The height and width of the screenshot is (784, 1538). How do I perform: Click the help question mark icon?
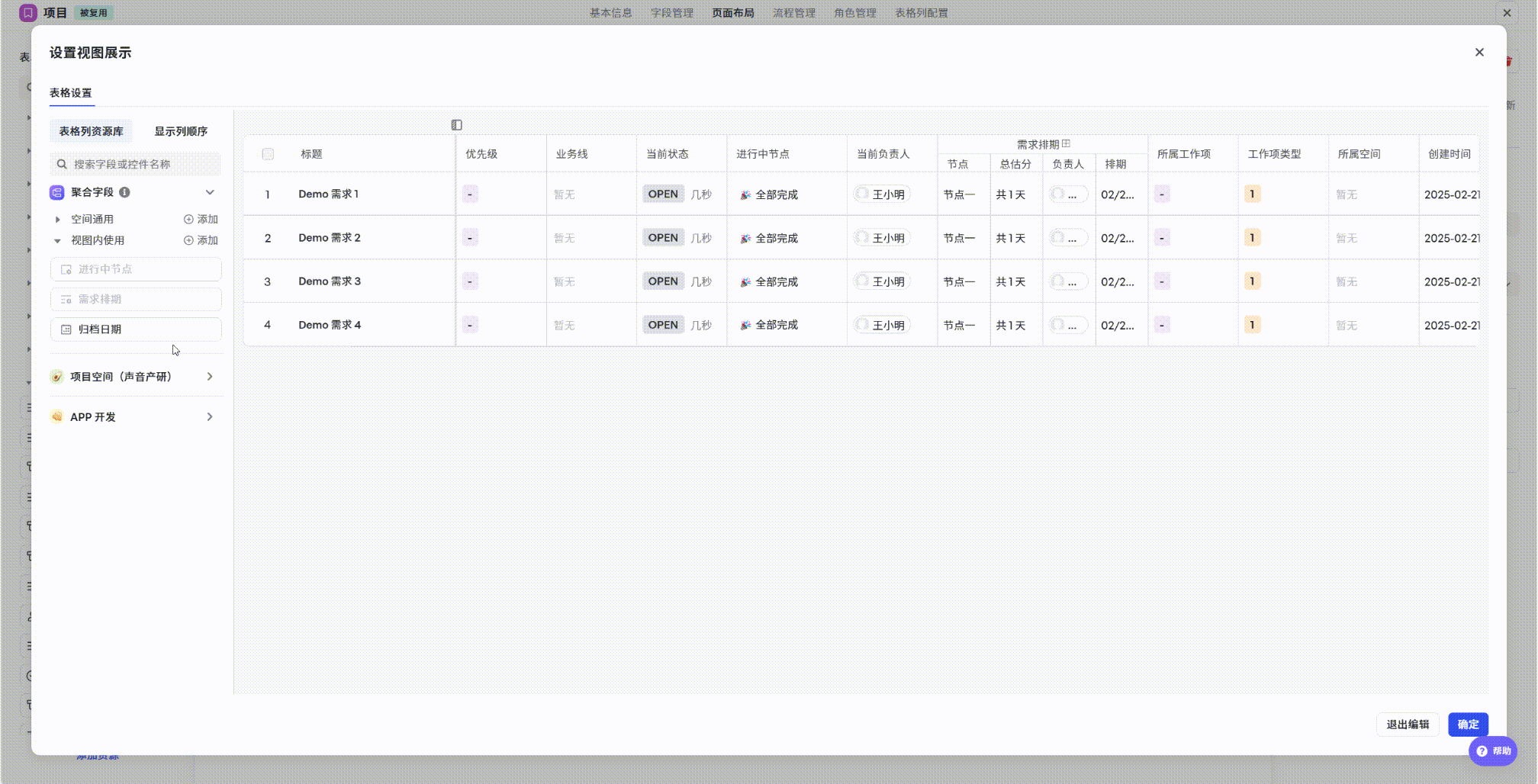point(1482,751)
